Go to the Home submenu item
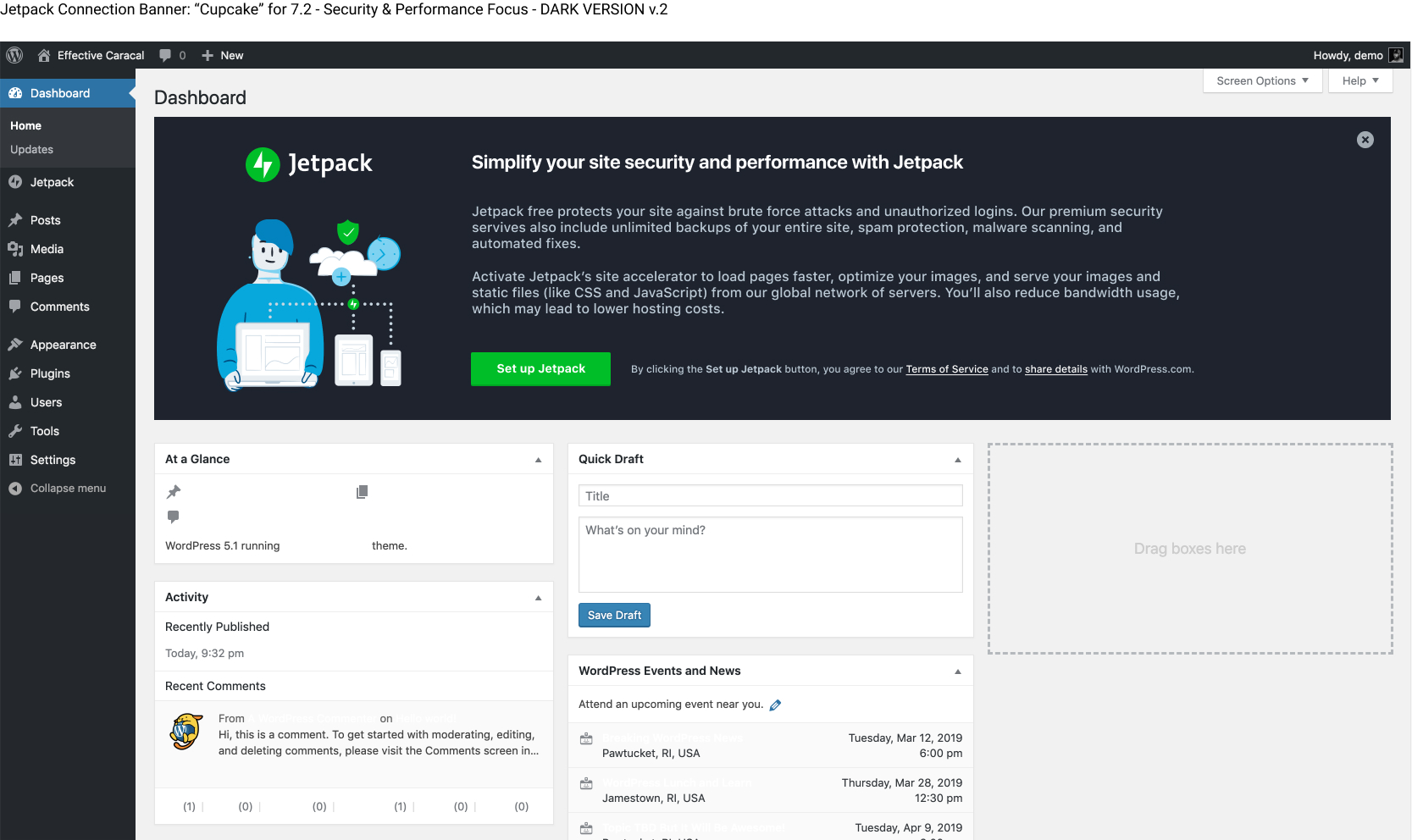Screen dimensions: 1412x840 (26, 125)
